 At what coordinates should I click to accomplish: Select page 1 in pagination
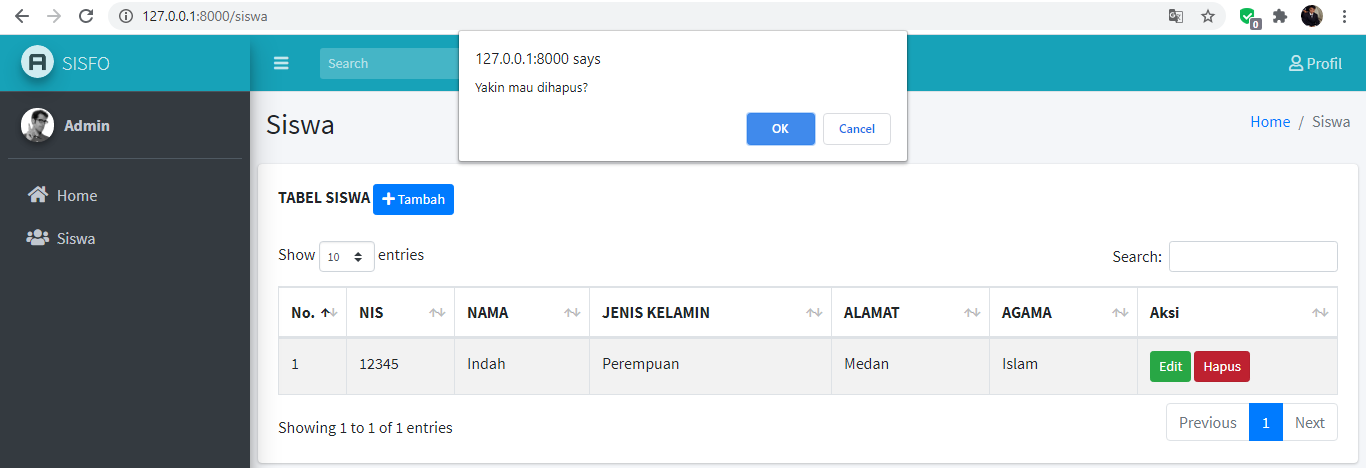(1266, 422)
